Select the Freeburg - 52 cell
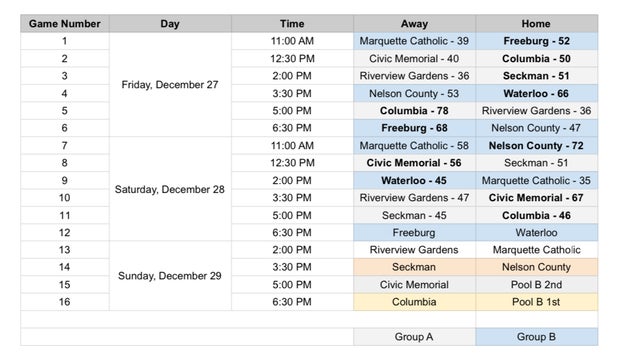The image size is (618, 361). [536, 41]
